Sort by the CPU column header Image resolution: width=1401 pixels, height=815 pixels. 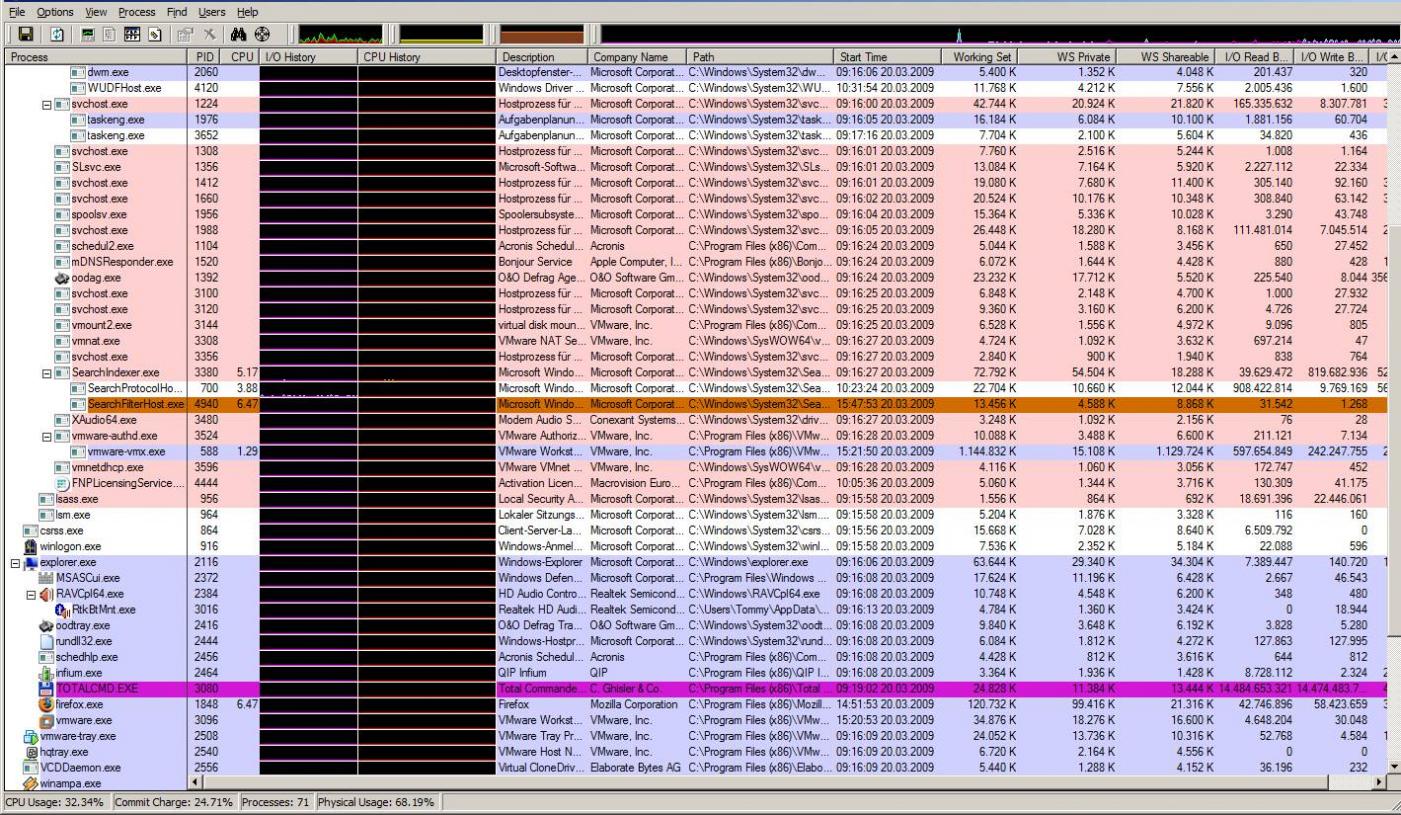(242, 57)
